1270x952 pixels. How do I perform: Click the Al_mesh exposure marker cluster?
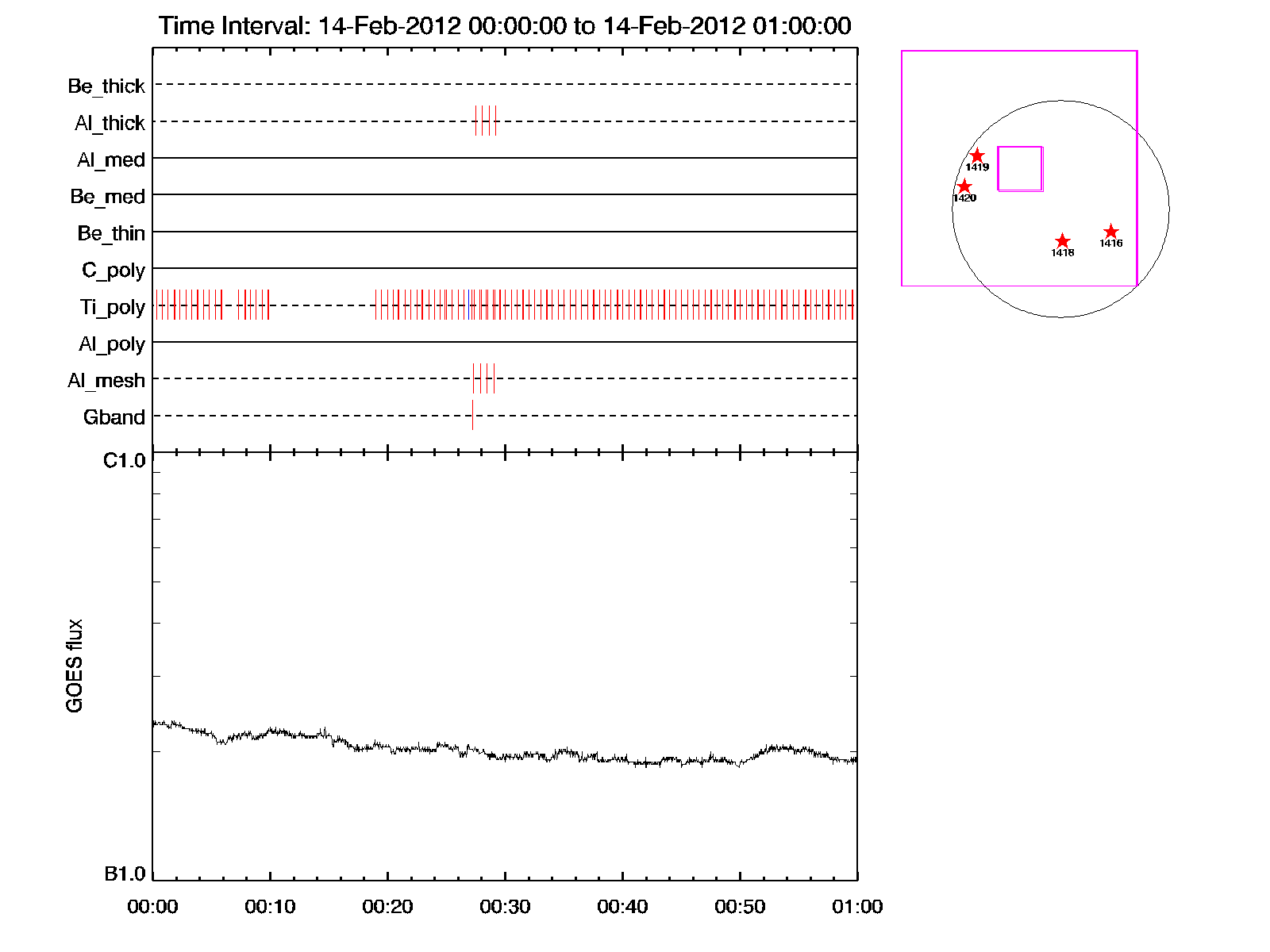click(x=483, y=378)
